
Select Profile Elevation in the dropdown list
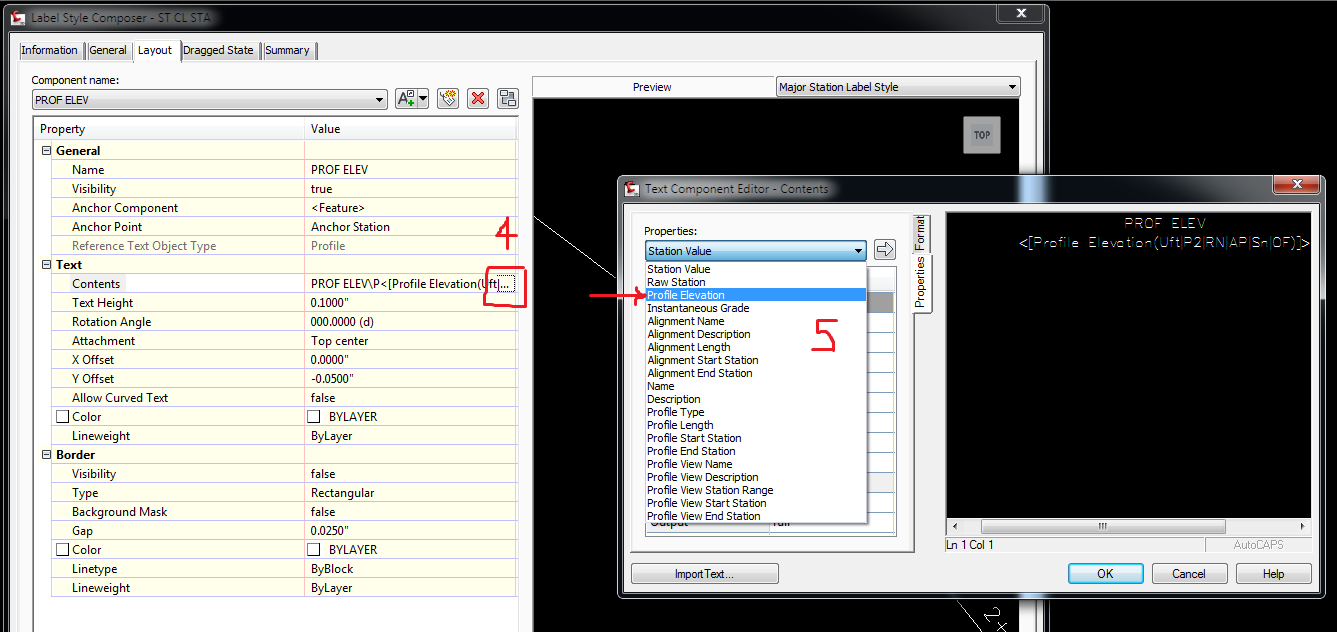[x=755, y=295]
